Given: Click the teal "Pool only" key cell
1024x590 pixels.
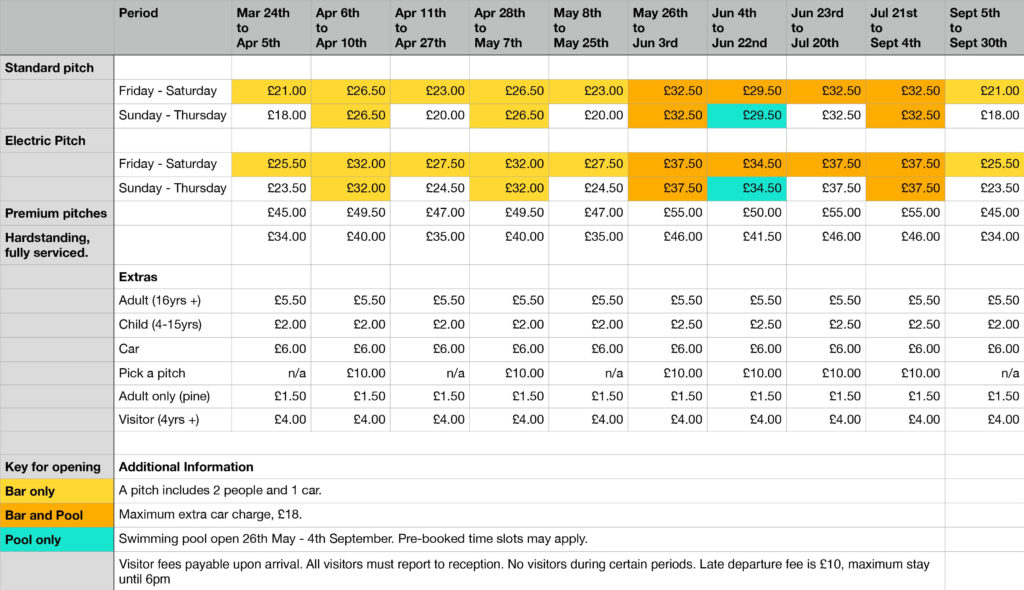Looking at the screenshot, I should point(57,540).
